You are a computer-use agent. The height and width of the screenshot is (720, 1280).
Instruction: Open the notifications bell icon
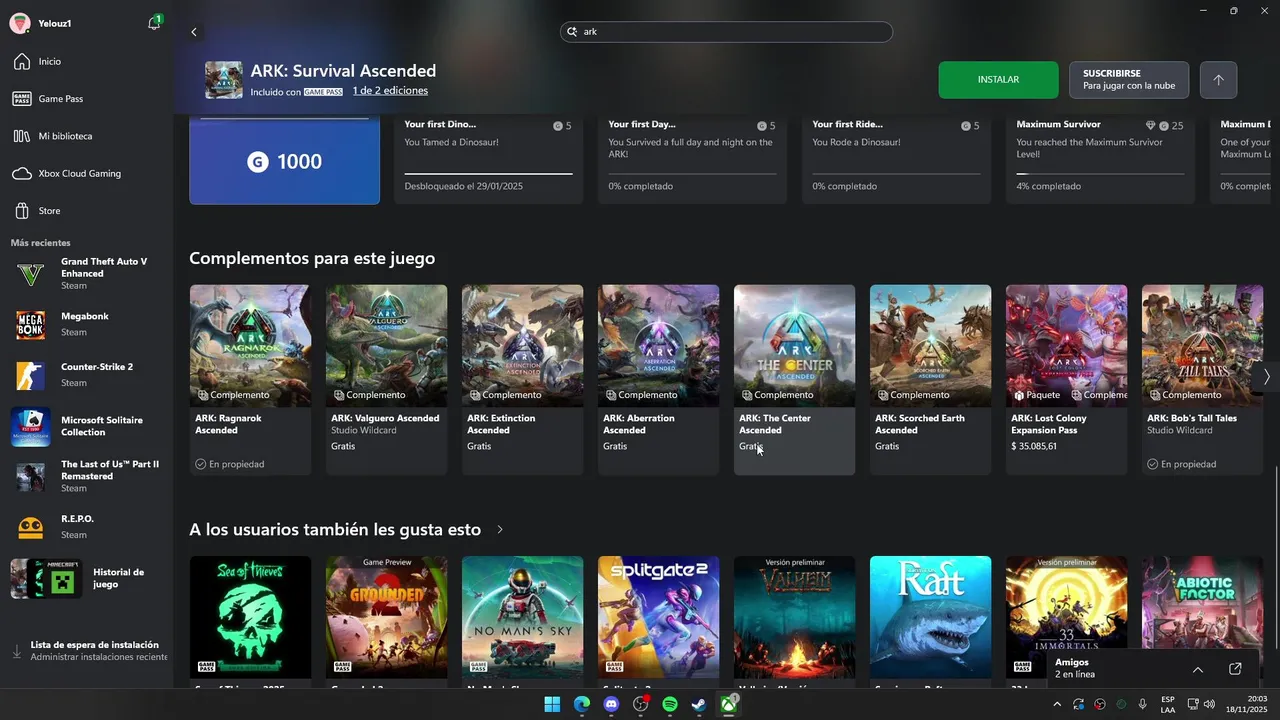pyautogui.click(x=154, y=23)
